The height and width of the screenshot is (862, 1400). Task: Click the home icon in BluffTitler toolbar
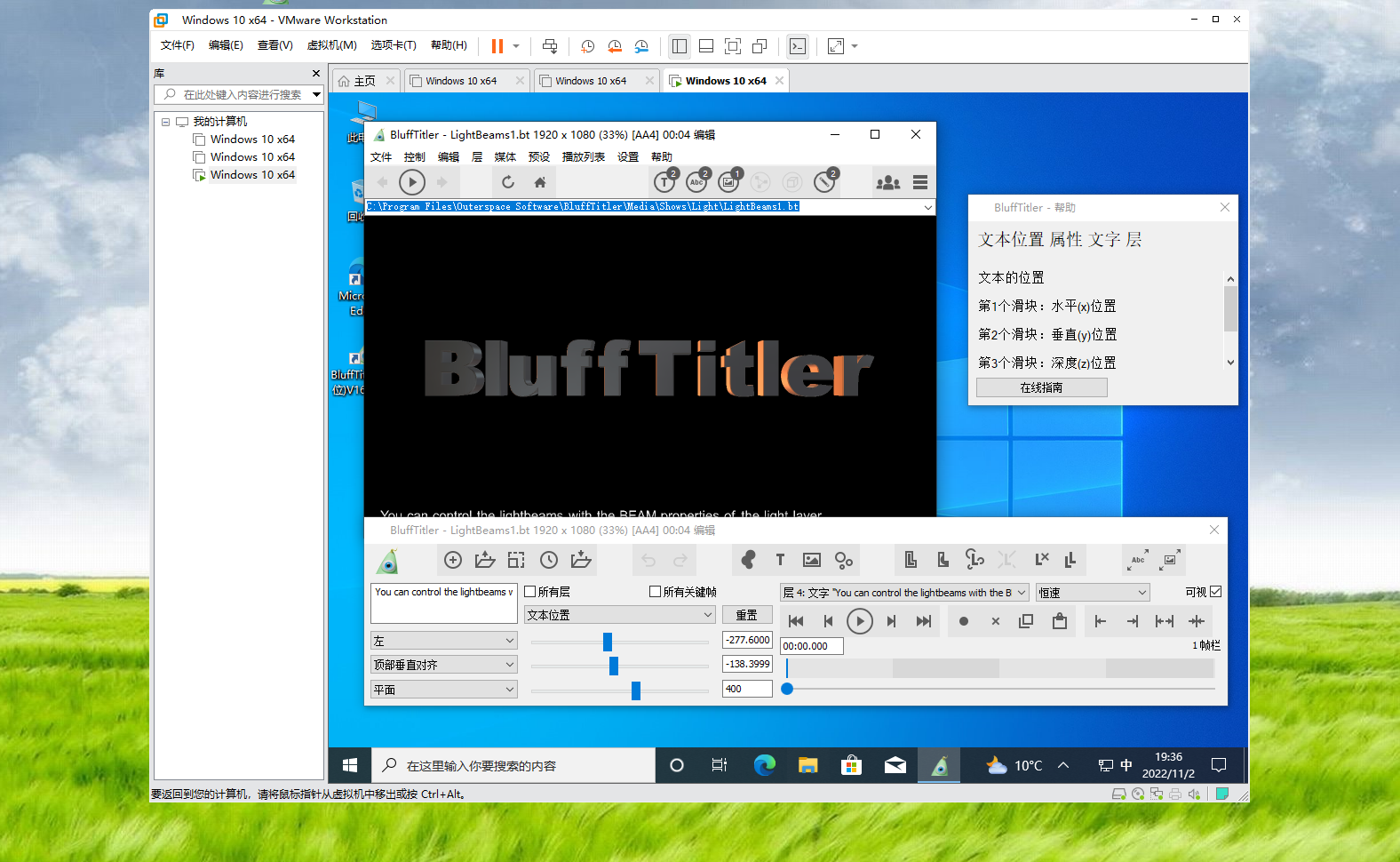pyautogui.click(x=539, y=182)
